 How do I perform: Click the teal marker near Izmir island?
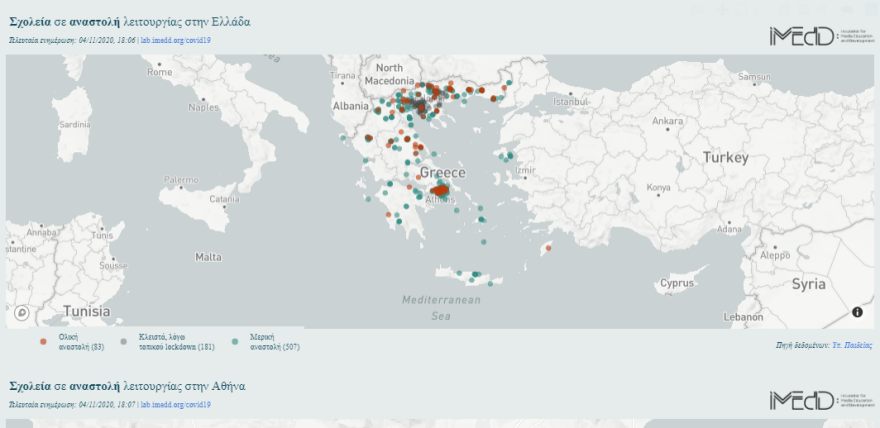coord(508,155)
